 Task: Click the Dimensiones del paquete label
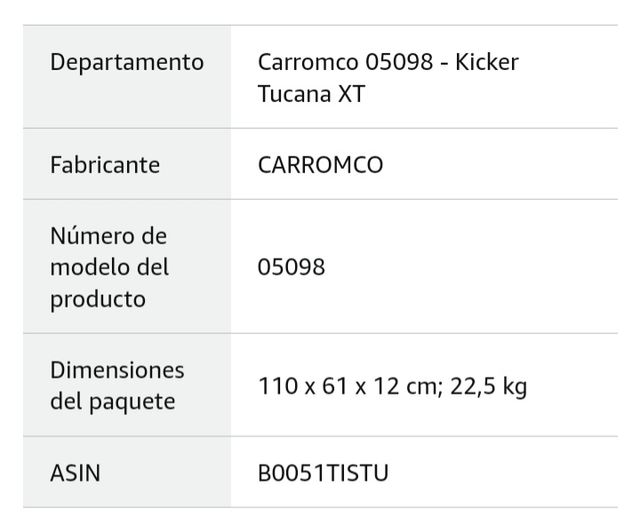pyautogui.click(x=117, y=385)
